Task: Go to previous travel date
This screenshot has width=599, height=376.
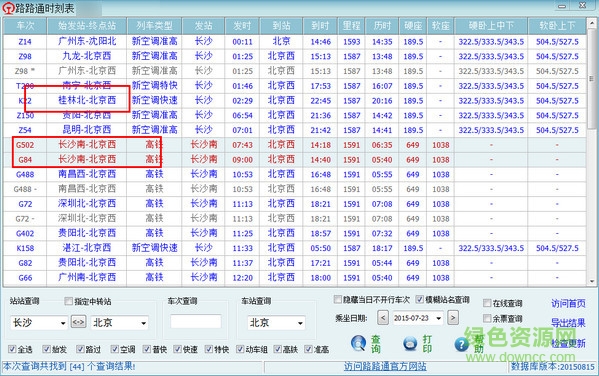Action: point(383,318)
